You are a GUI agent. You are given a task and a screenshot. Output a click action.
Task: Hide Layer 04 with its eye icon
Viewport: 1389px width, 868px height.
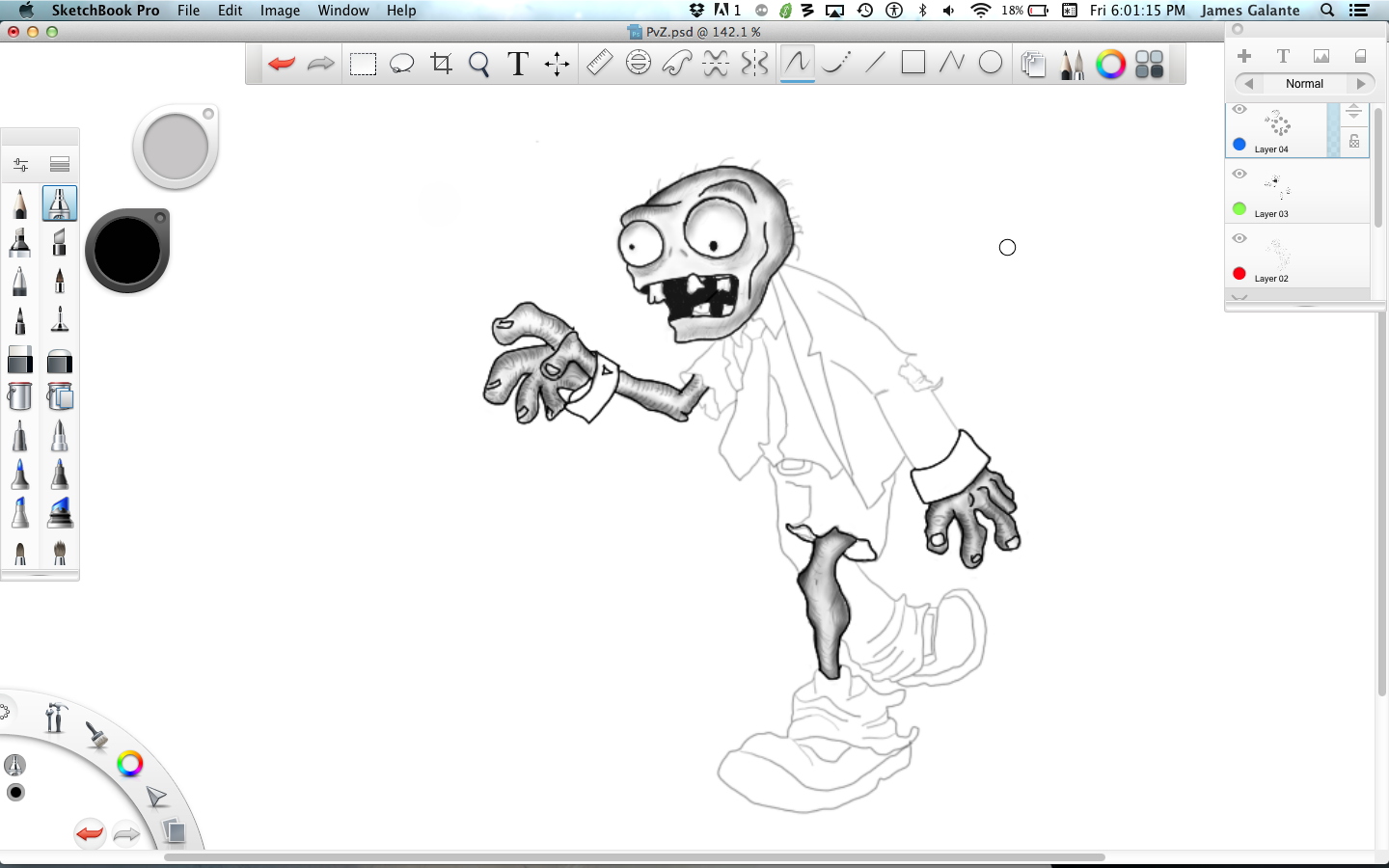click(1239, 110)
